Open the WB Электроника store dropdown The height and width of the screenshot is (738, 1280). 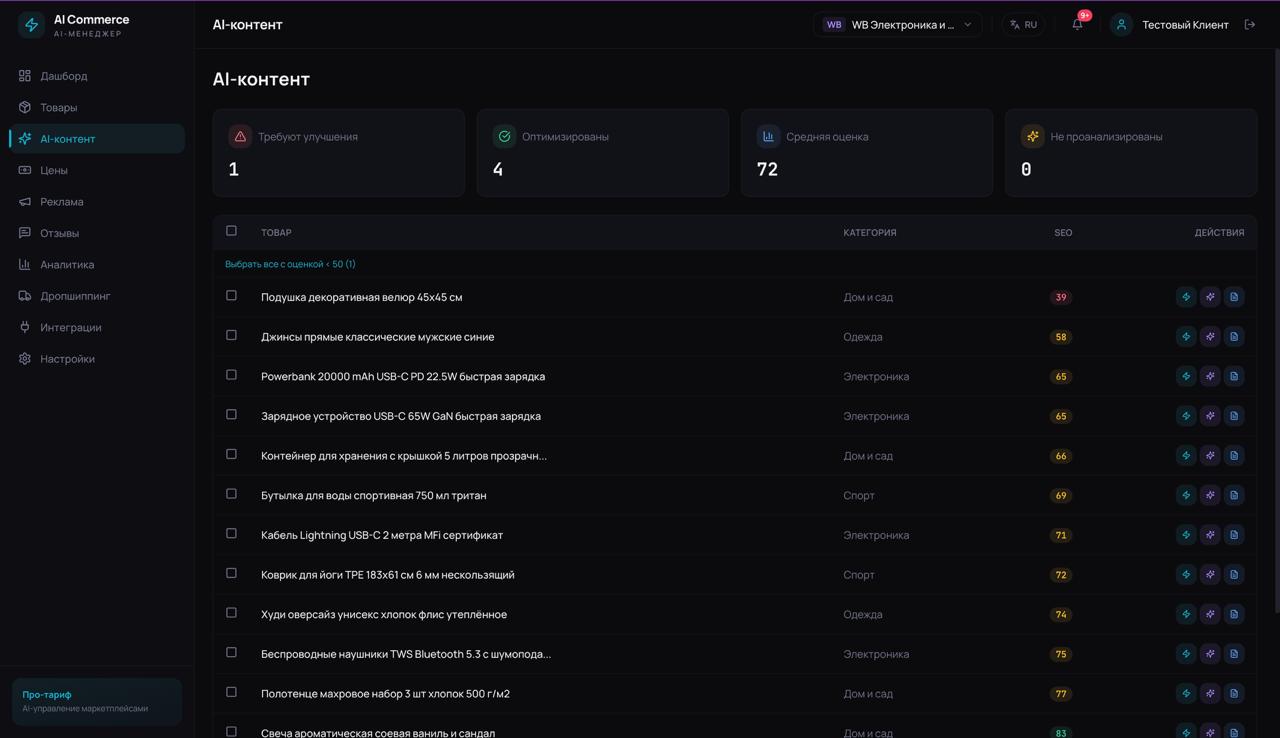pos(897,25)
